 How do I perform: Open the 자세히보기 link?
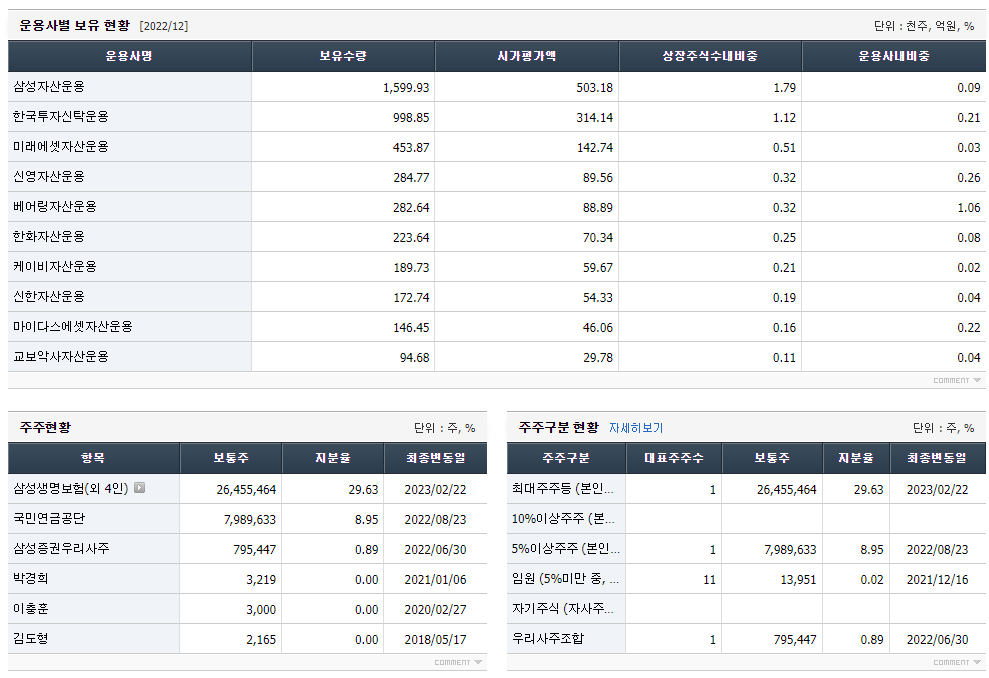click(636, 428)
